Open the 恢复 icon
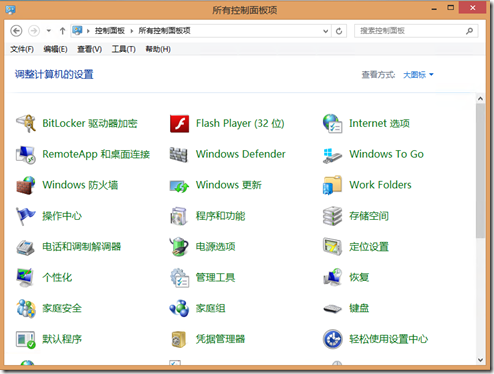Screen dimensions: 494x374 coord(332,277)
